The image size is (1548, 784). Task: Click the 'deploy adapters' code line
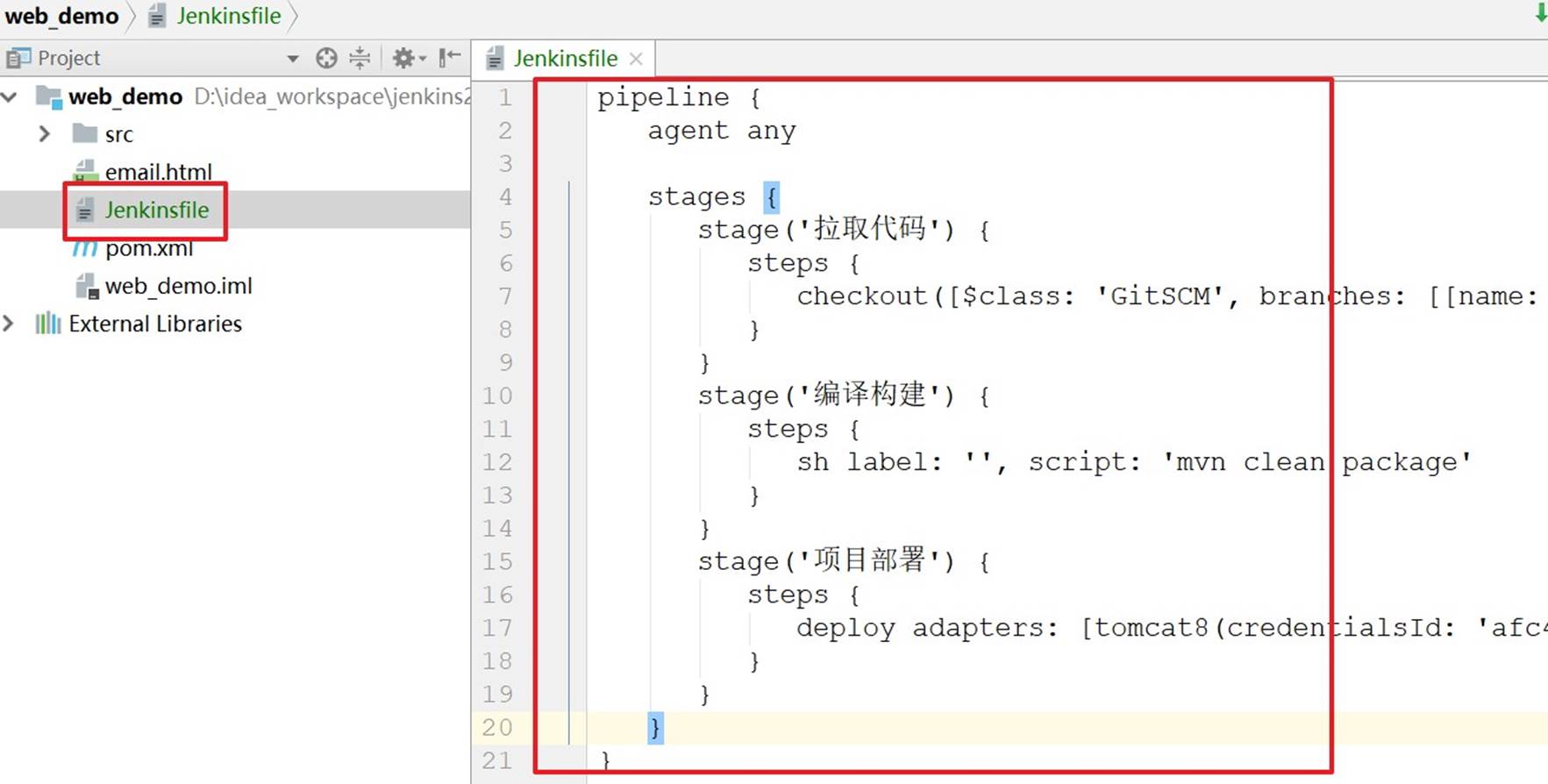[1172, 628]
